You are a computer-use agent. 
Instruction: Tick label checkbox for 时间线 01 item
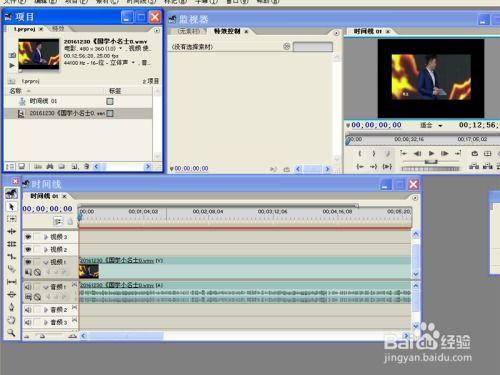click(110, 101)
